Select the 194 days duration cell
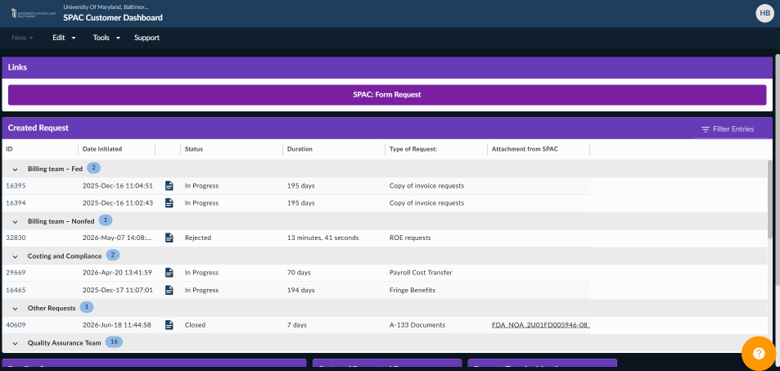The image size is (780, 371). 301,290
